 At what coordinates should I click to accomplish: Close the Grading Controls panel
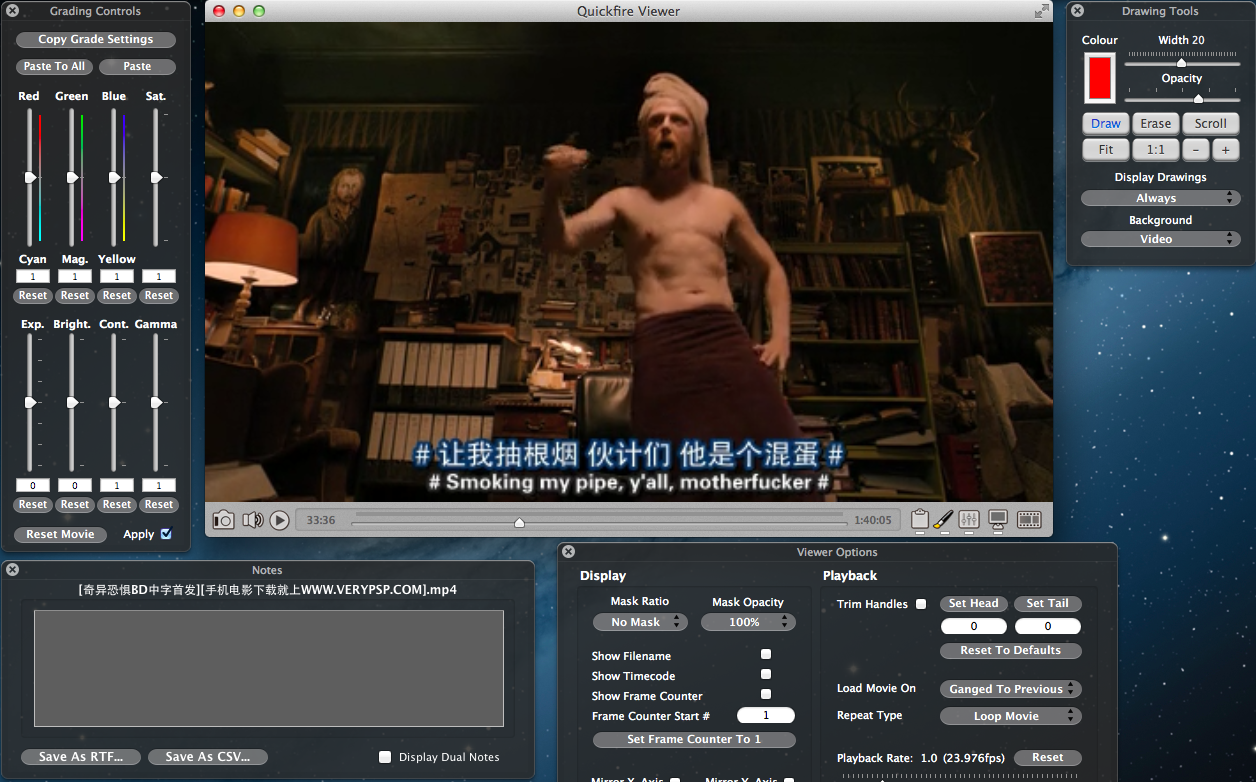pos(13,11)
